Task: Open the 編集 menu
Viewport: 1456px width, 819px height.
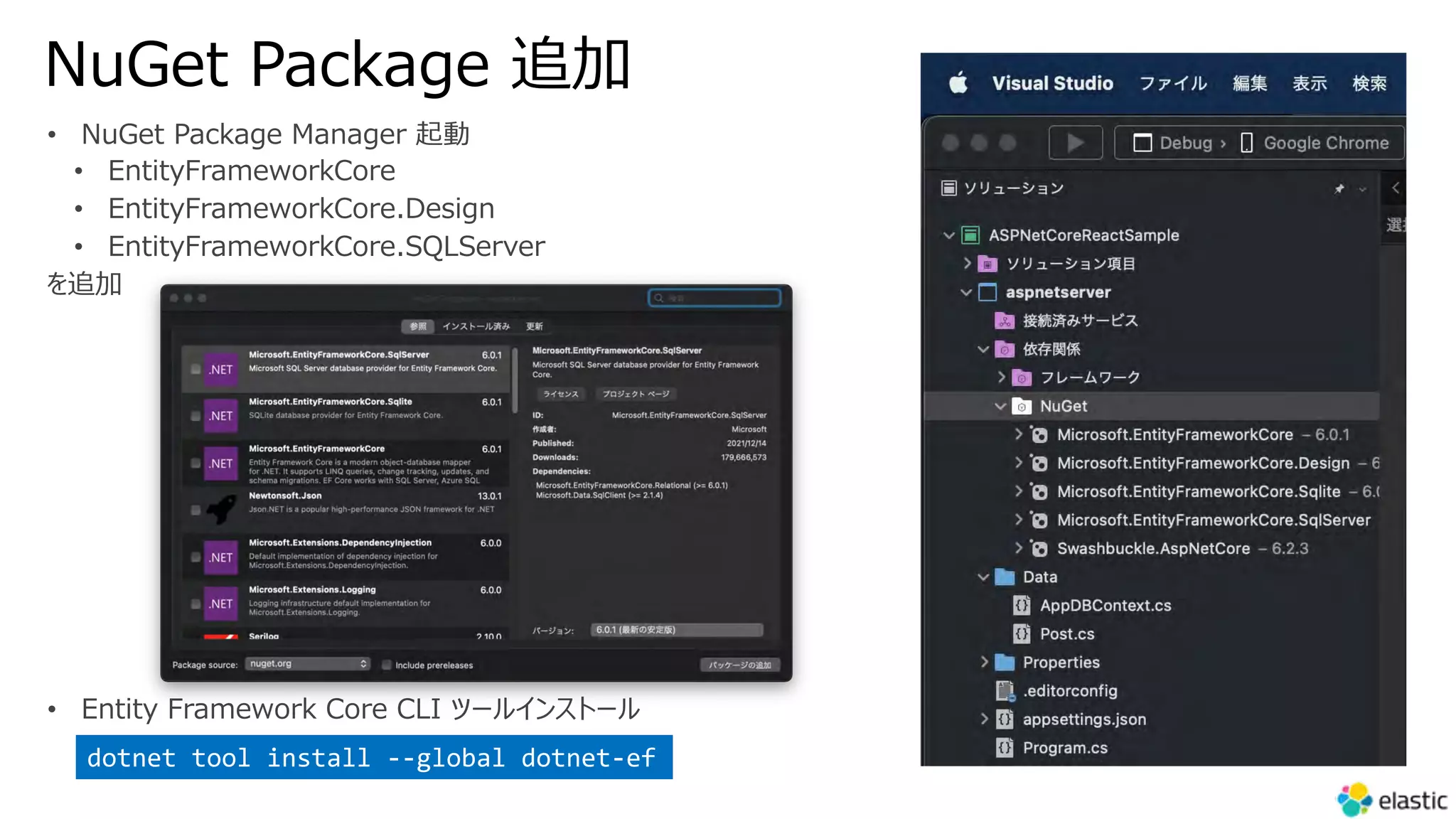Action: [x=1249, y=83]
